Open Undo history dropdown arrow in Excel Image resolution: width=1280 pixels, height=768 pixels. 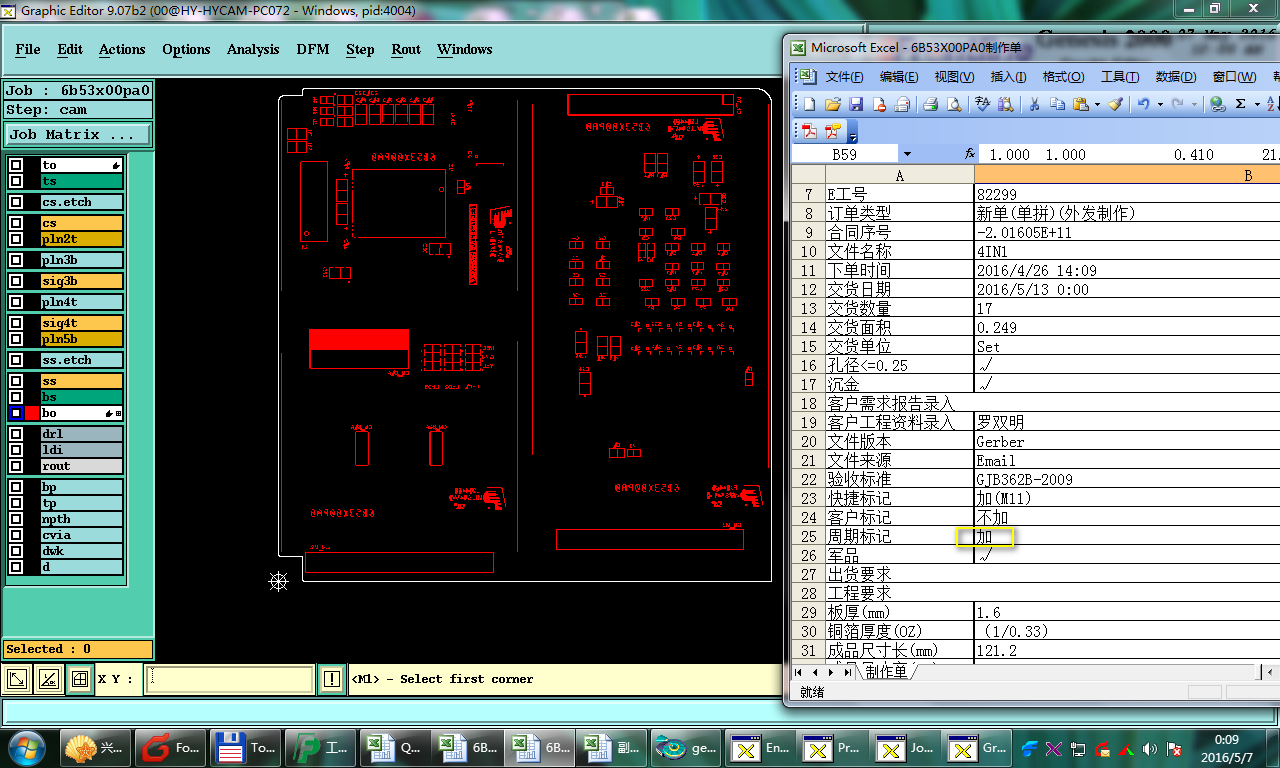[x=1160, y=104]
